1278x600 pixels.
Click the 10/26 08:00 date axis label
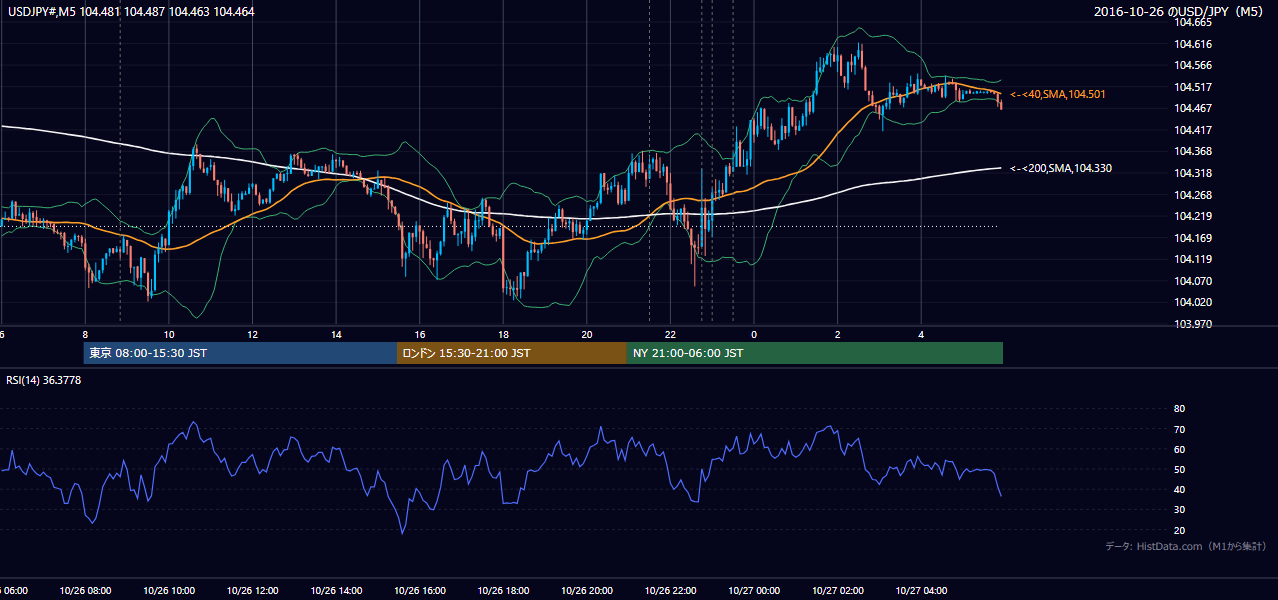point(85,591)
